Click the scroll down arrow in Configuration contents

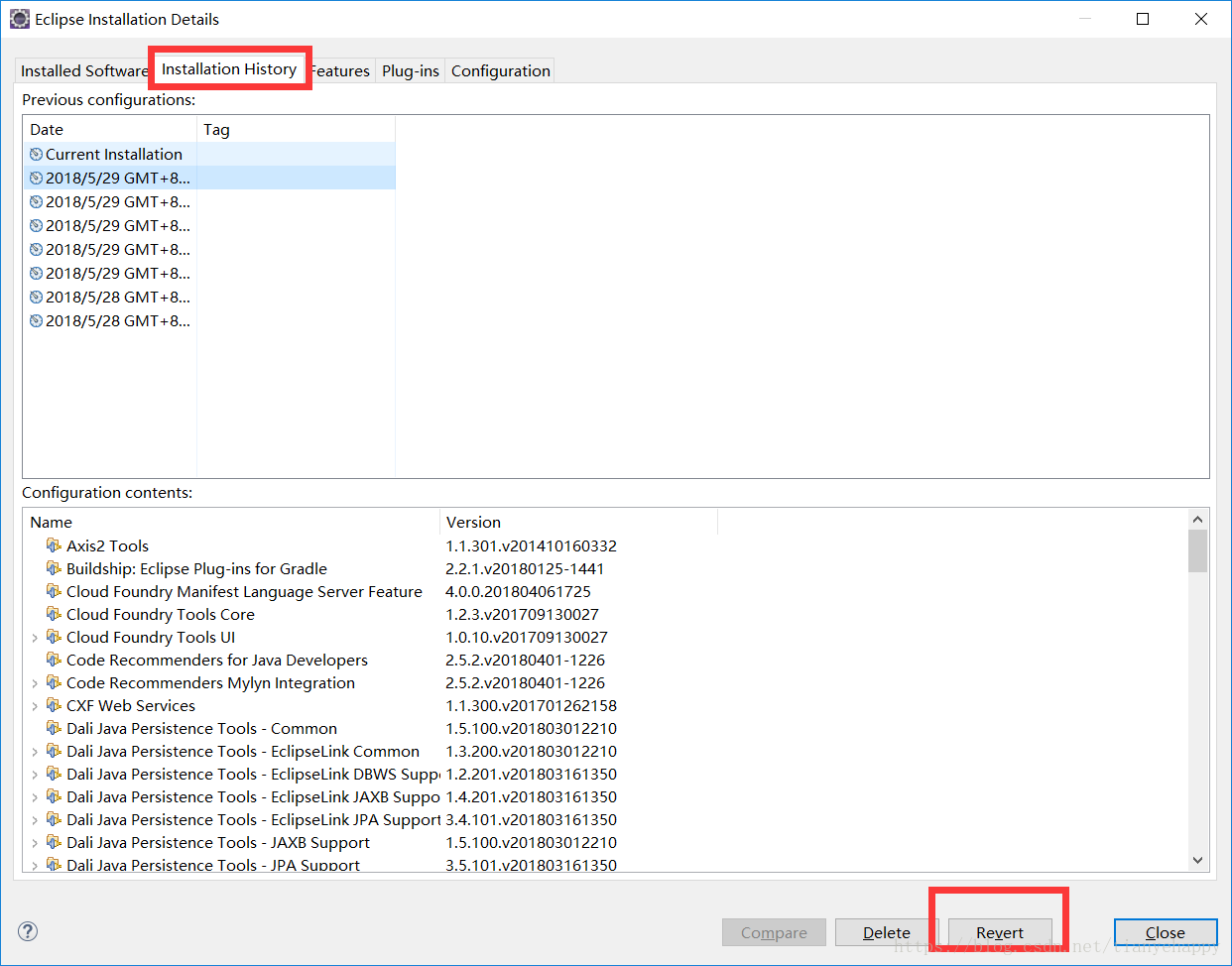coord(1197,861)
